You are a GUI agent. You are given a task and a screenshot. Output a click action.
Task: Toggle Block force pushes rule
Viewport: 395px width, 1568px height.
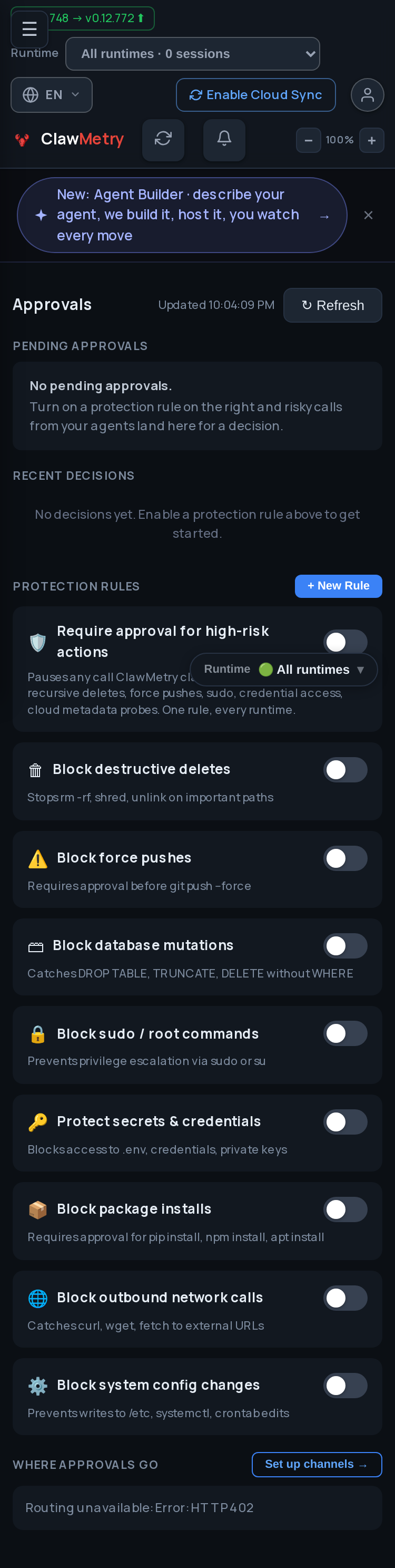coord(345,858)
